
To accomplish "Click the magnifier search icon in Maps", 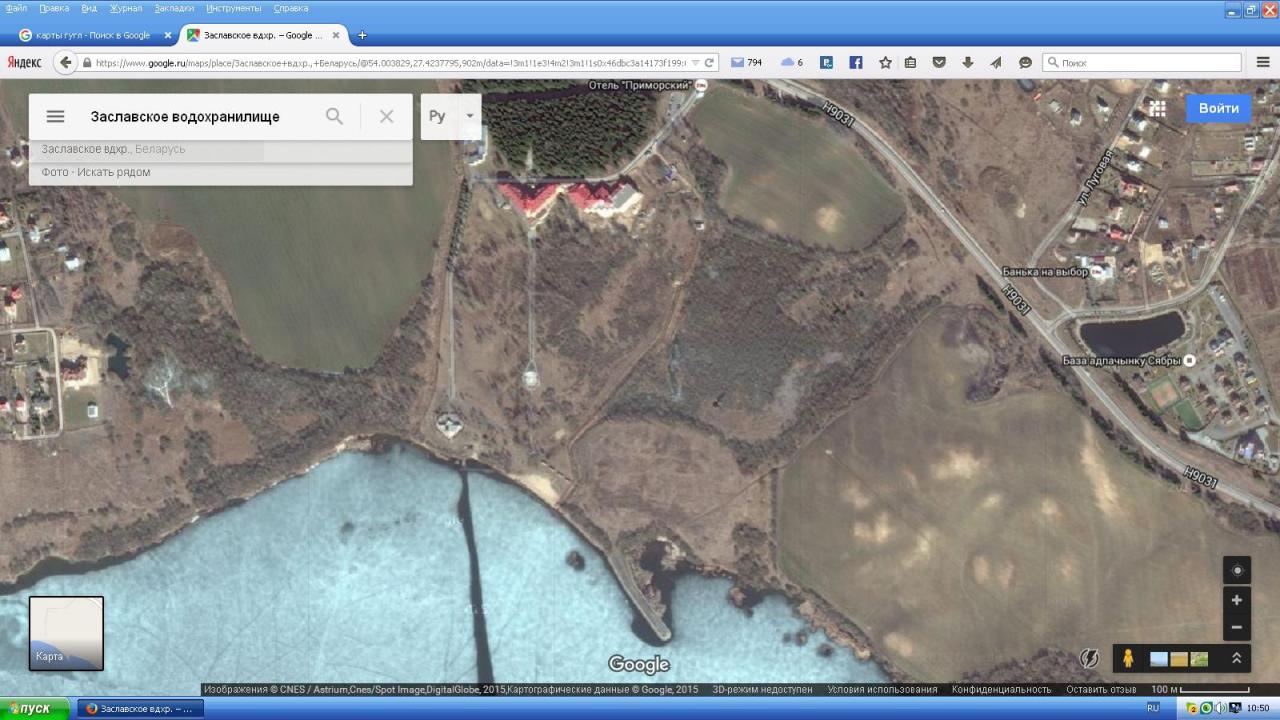I will tap(335, 117).
